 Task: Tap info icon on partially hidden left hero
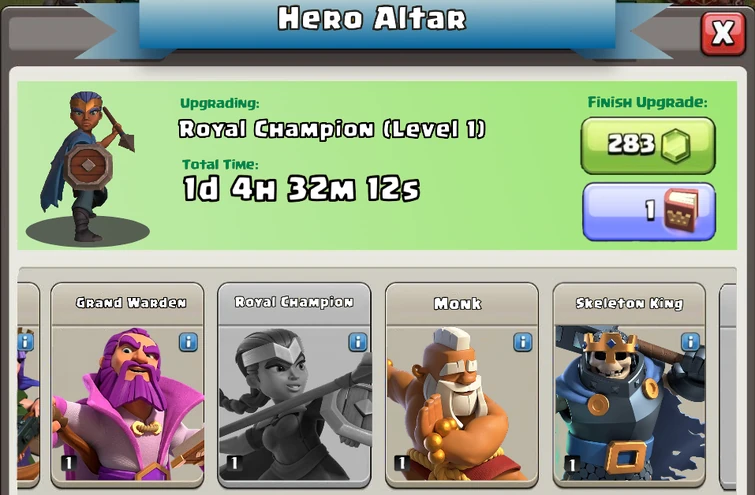[26, 342]
